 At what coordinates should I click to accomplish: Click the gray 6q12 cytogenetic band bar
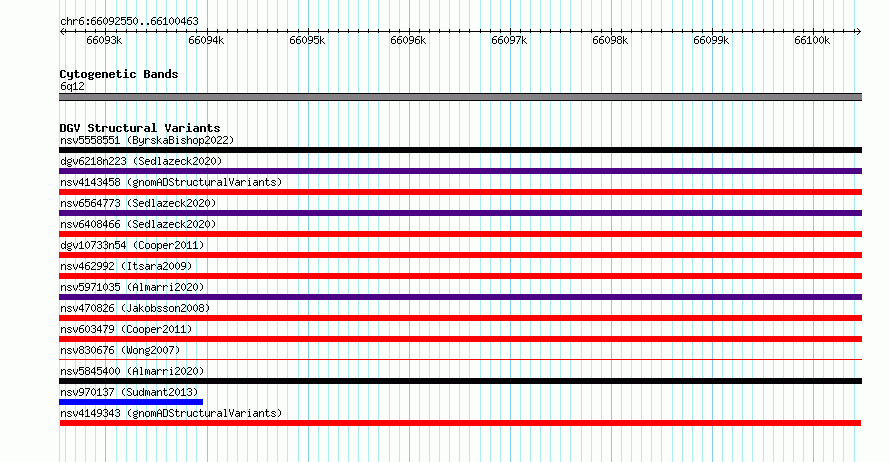(x=460, y=97)
